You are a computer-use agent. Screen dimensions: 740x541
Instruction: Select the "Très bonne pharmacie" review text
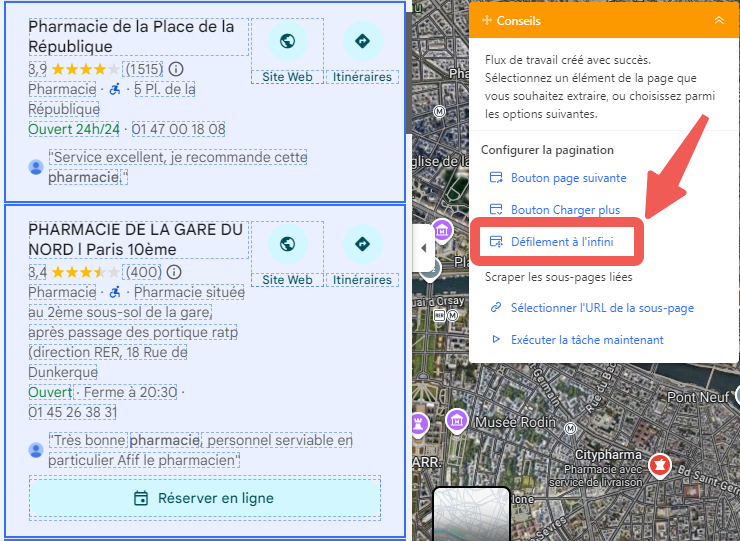tap(201, 450)
